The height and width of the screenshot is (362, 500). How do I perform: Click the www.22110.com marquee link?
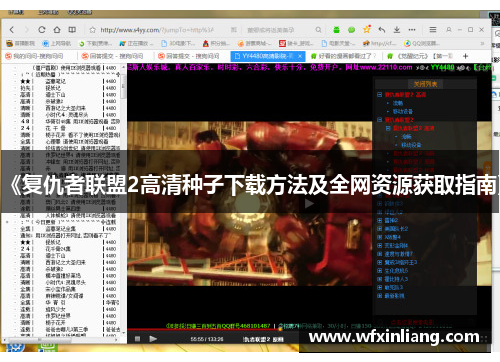pyautogui.click(x=386, y=67)
